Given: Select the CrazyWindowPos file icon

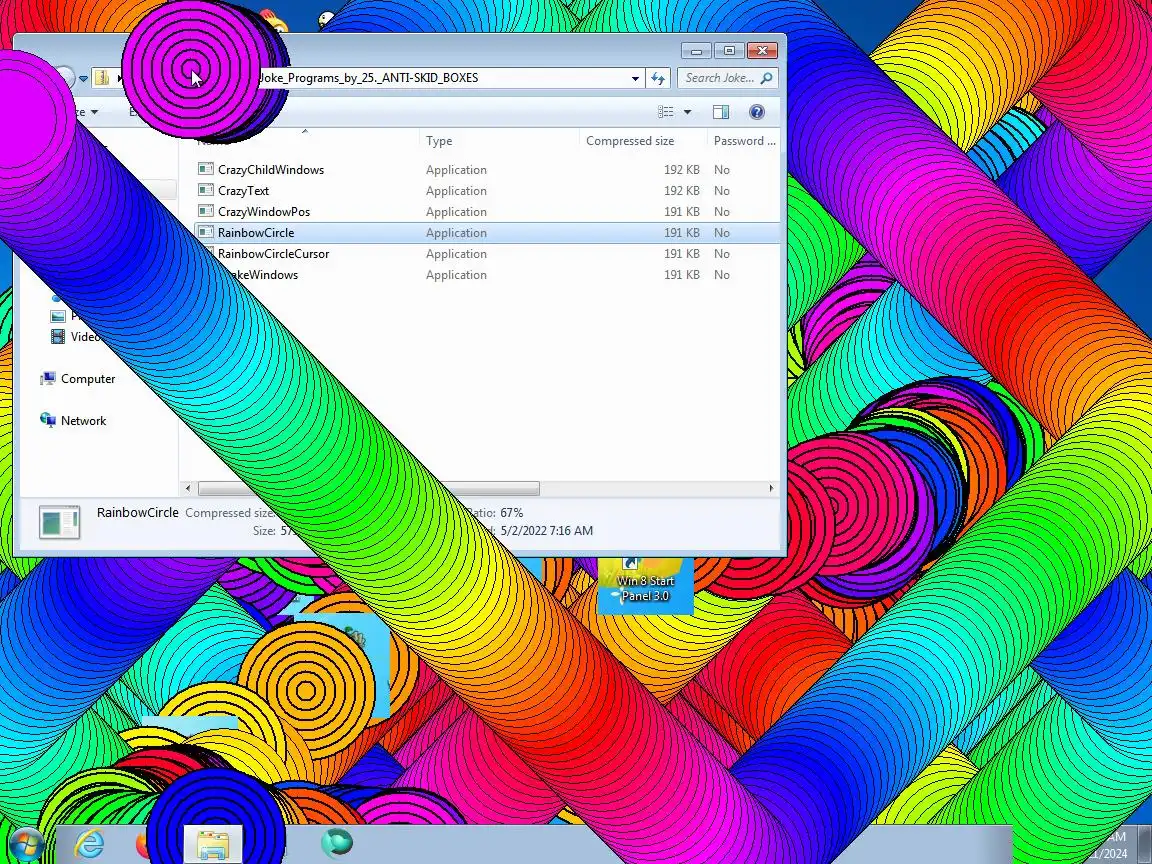Looking at the screenshot, I should pos(206,212).
